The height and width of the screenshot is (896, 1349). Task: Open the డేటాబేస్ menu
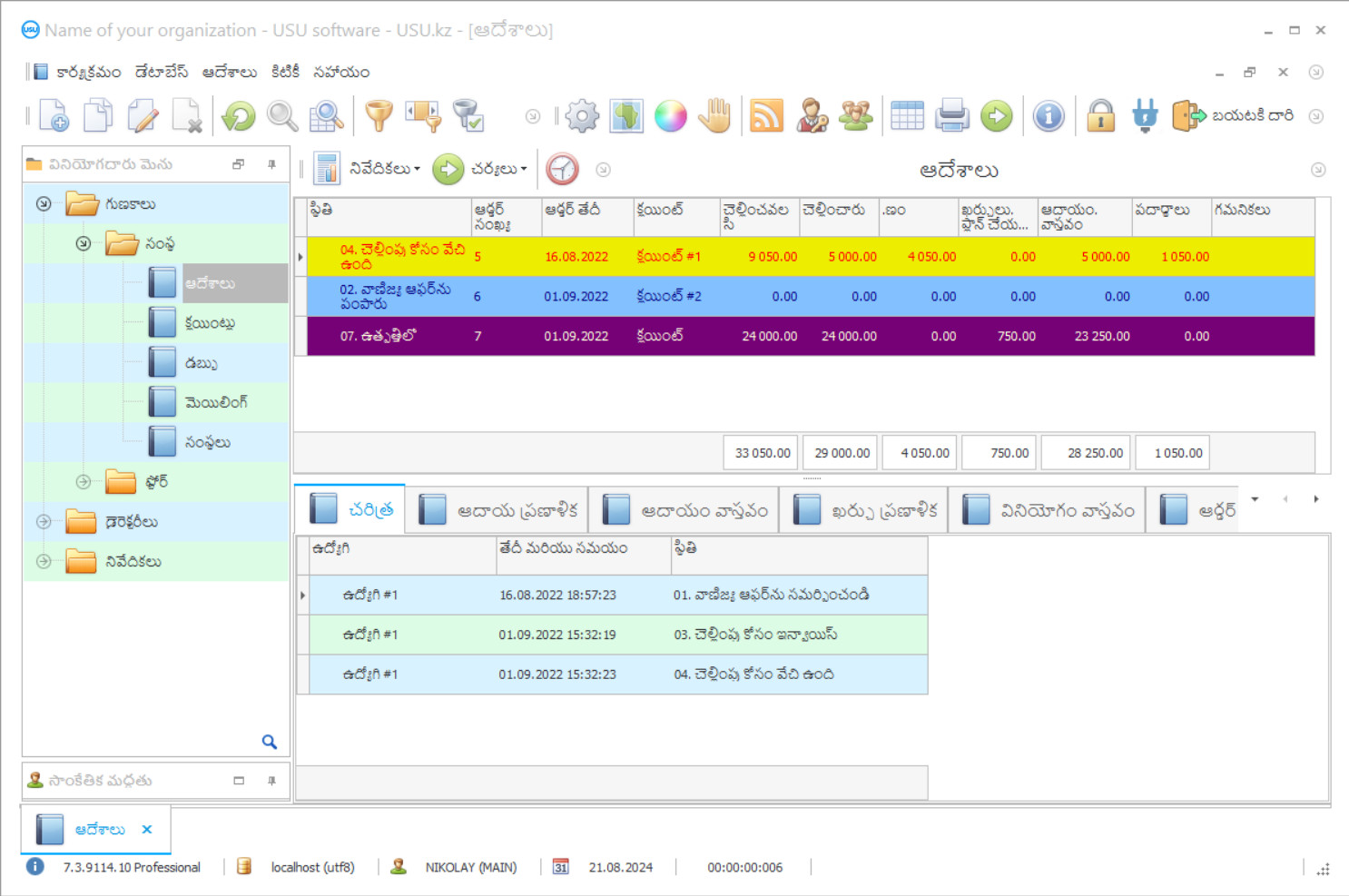click(162, 73)
